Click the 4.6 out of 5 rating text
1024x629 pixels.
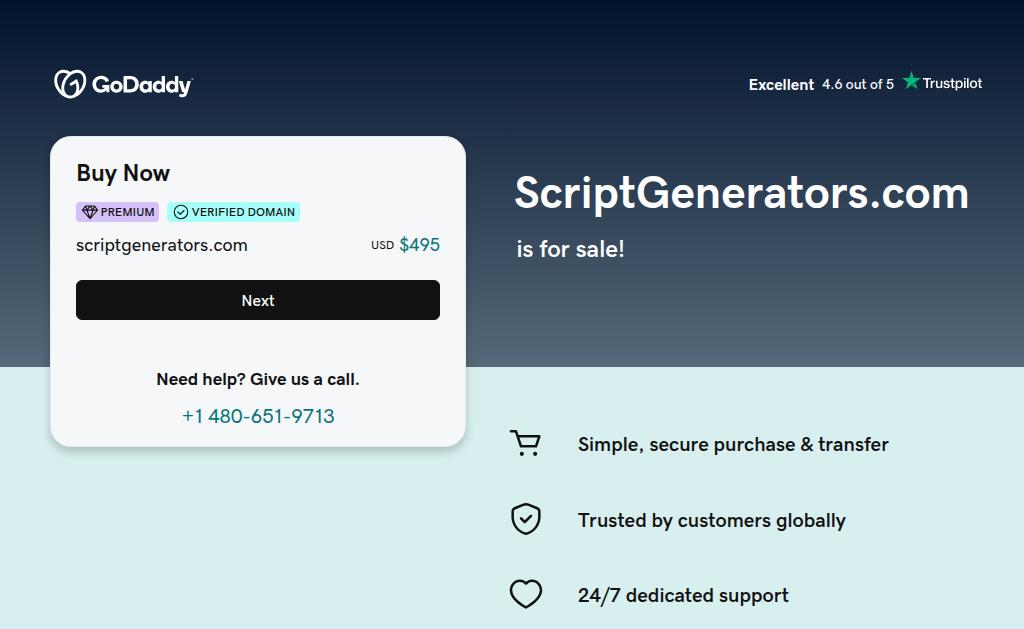pos(858,85)
